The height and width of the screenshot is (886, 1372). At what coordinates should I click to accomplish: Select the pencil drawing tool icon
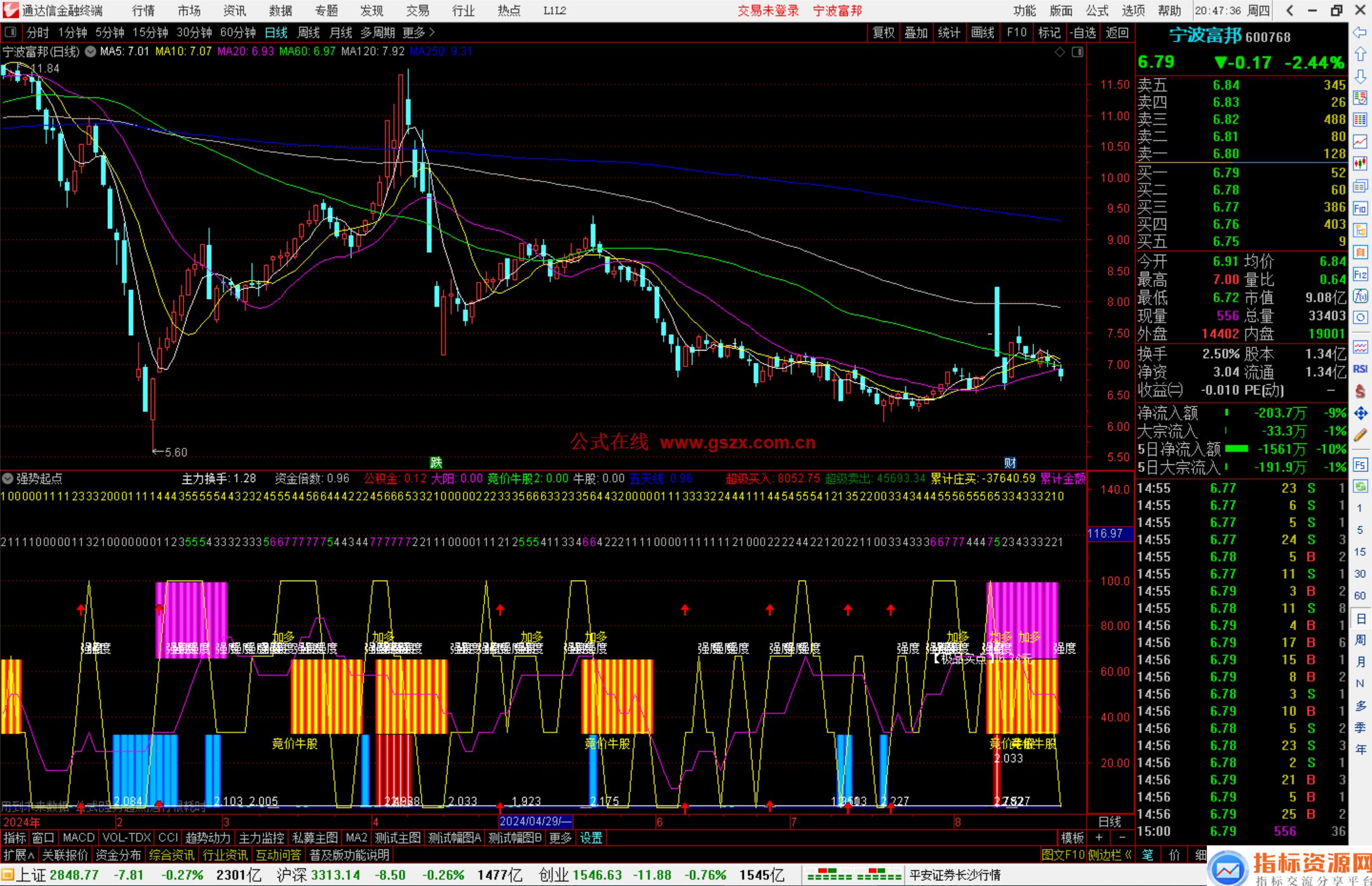click(1360, 435)
